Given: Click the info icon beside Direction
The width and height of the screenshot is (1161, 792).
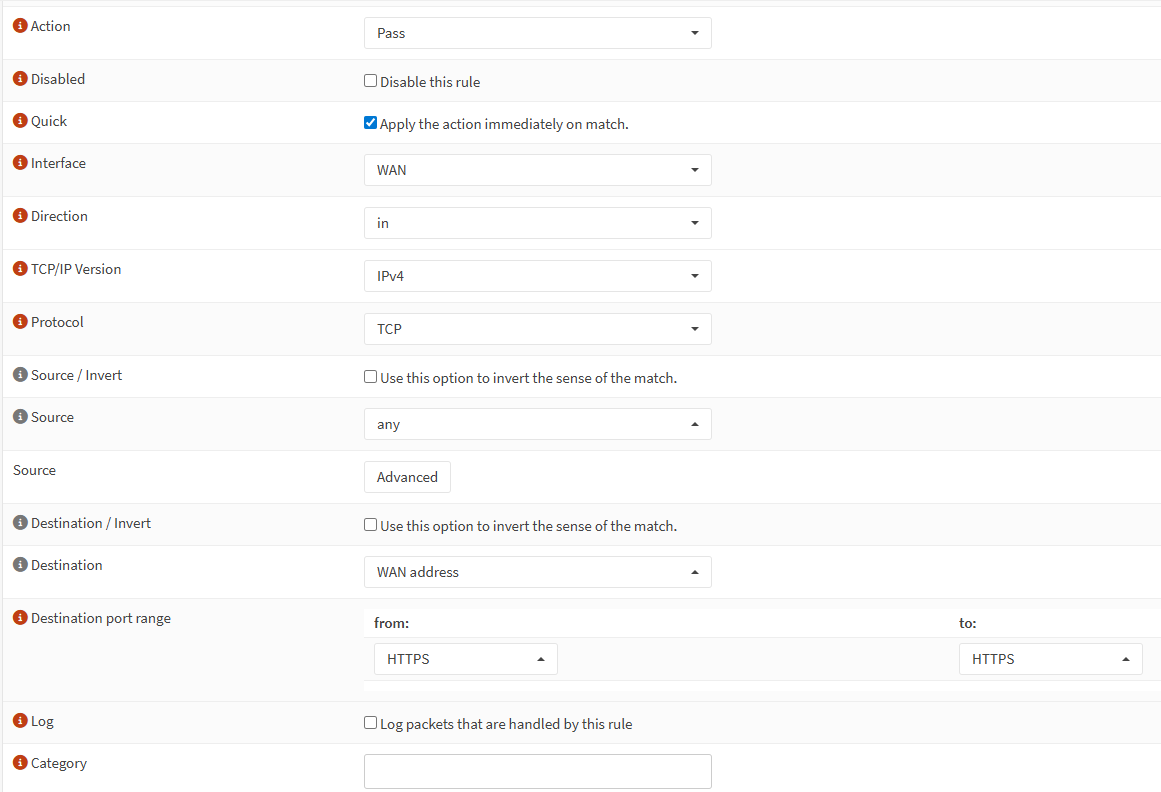Looking at the screenshot, I should pos(20,216).
